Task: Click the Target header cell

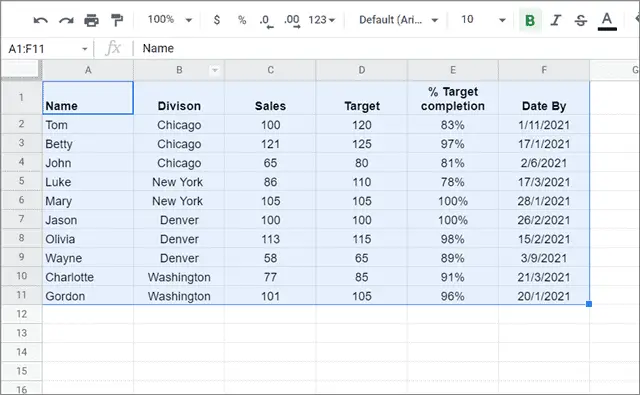Action: coord(362,98)
